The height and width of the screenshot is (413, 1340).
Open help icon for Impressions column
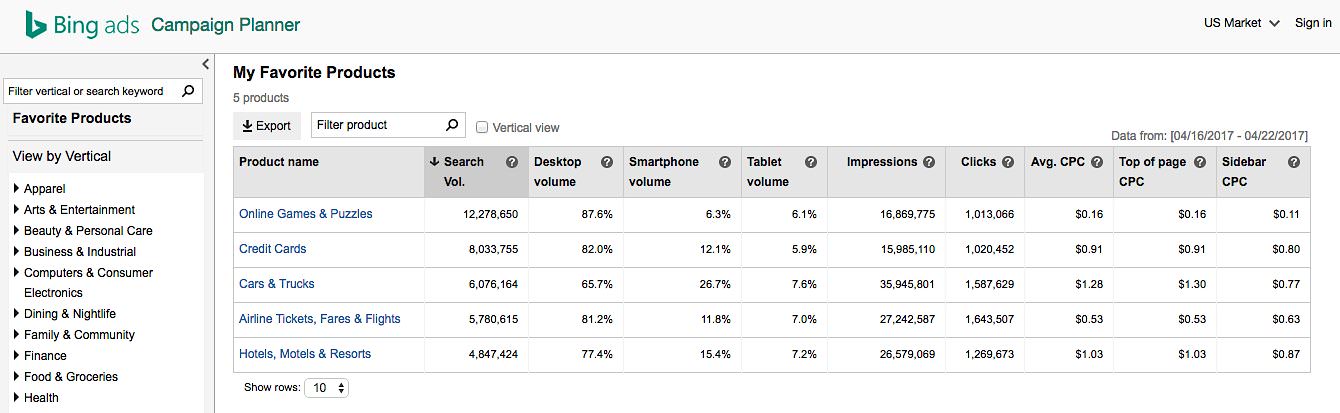point(929,162)
